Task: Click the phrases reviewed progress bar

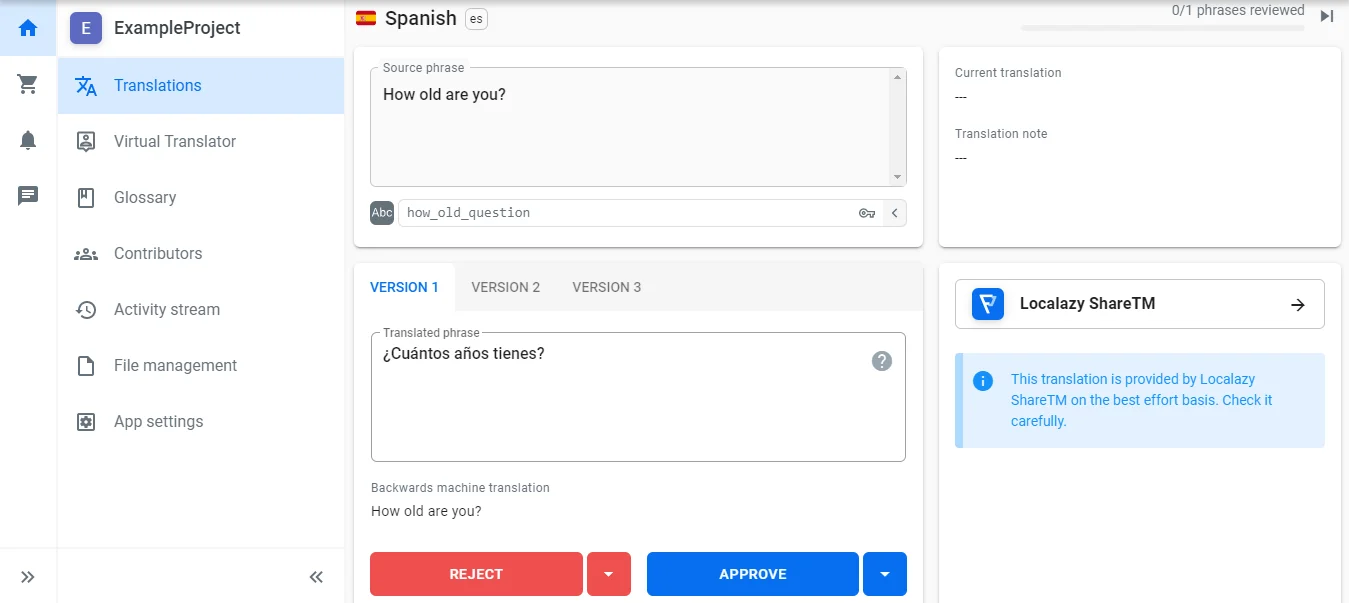Action: pyautogui.click(x=1163, y=25)
